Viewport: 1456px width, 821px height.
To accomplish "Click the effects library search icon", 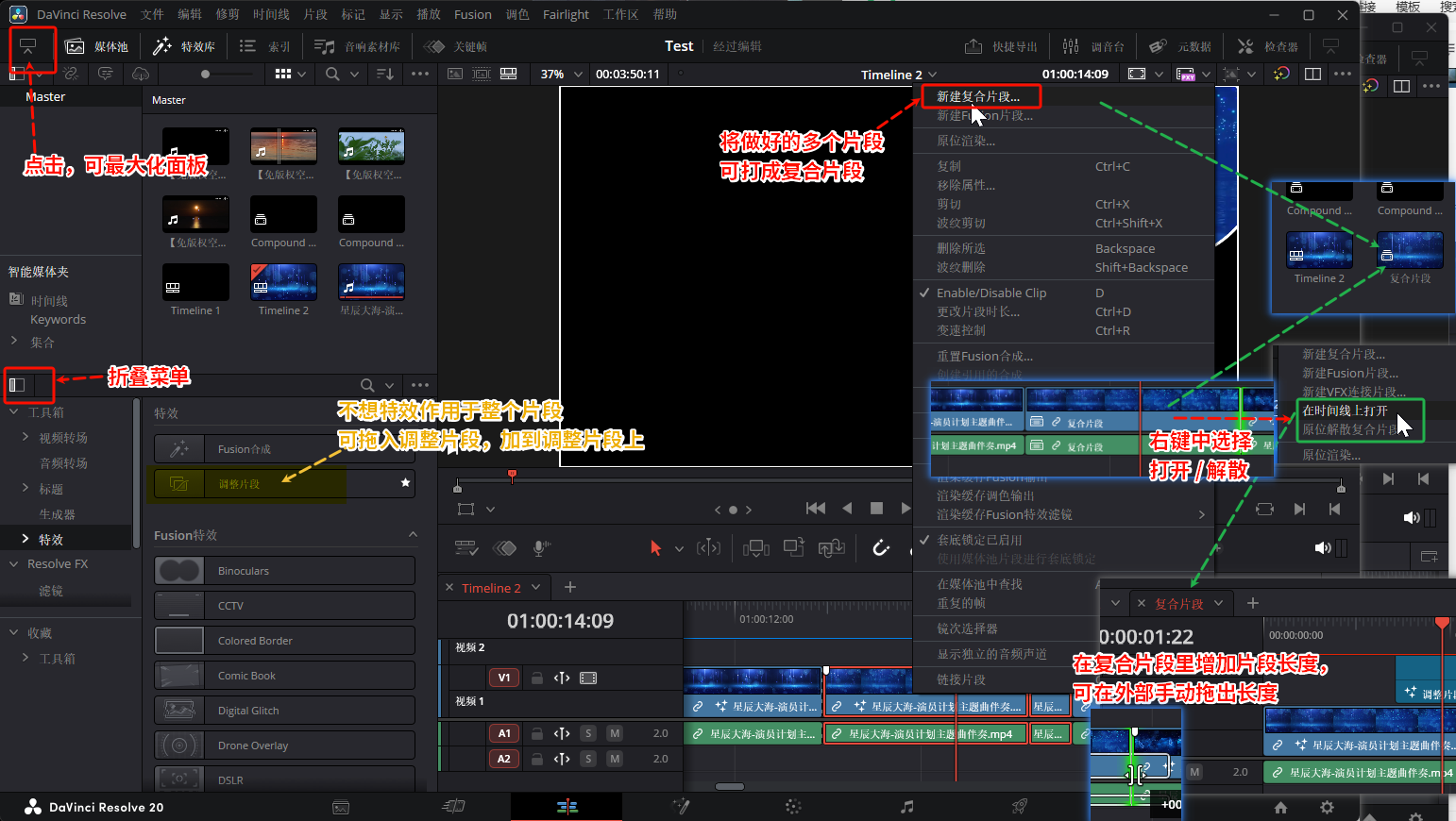I will (x=367, y=385).
